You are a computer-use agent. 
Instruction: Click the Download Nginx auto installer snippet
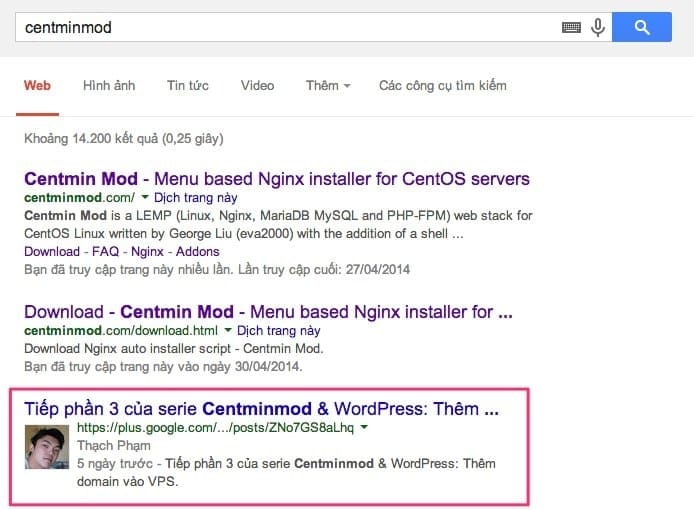click(174, 348)
